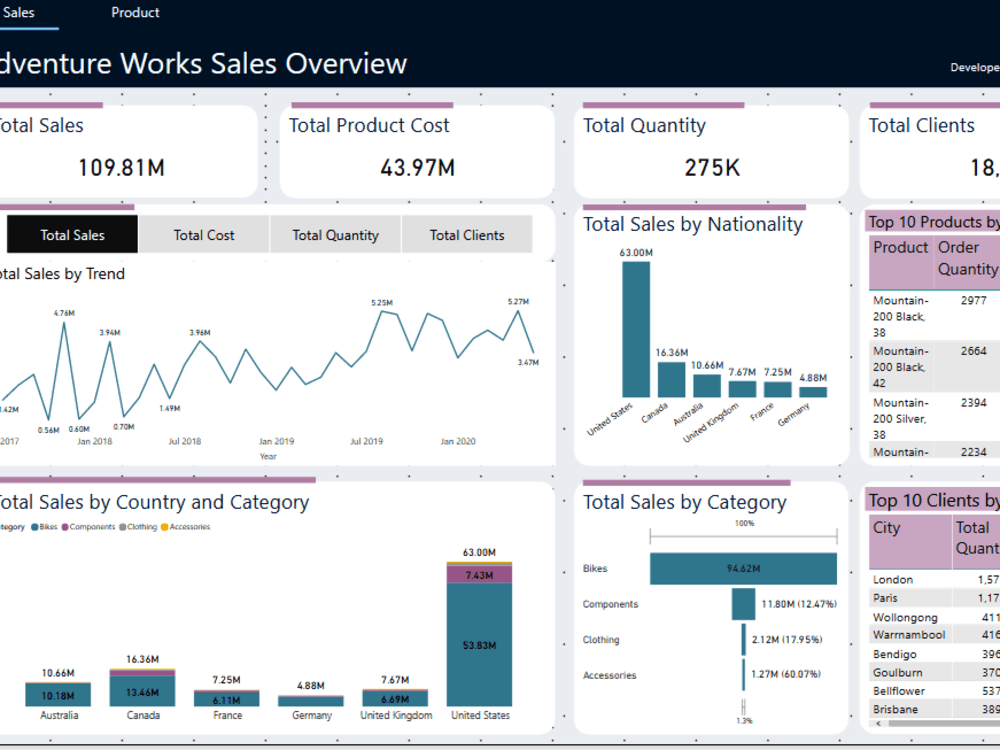Select the Bikes bar in Sales by Category
Screen dimensions: 1000x750
[741, 568]
